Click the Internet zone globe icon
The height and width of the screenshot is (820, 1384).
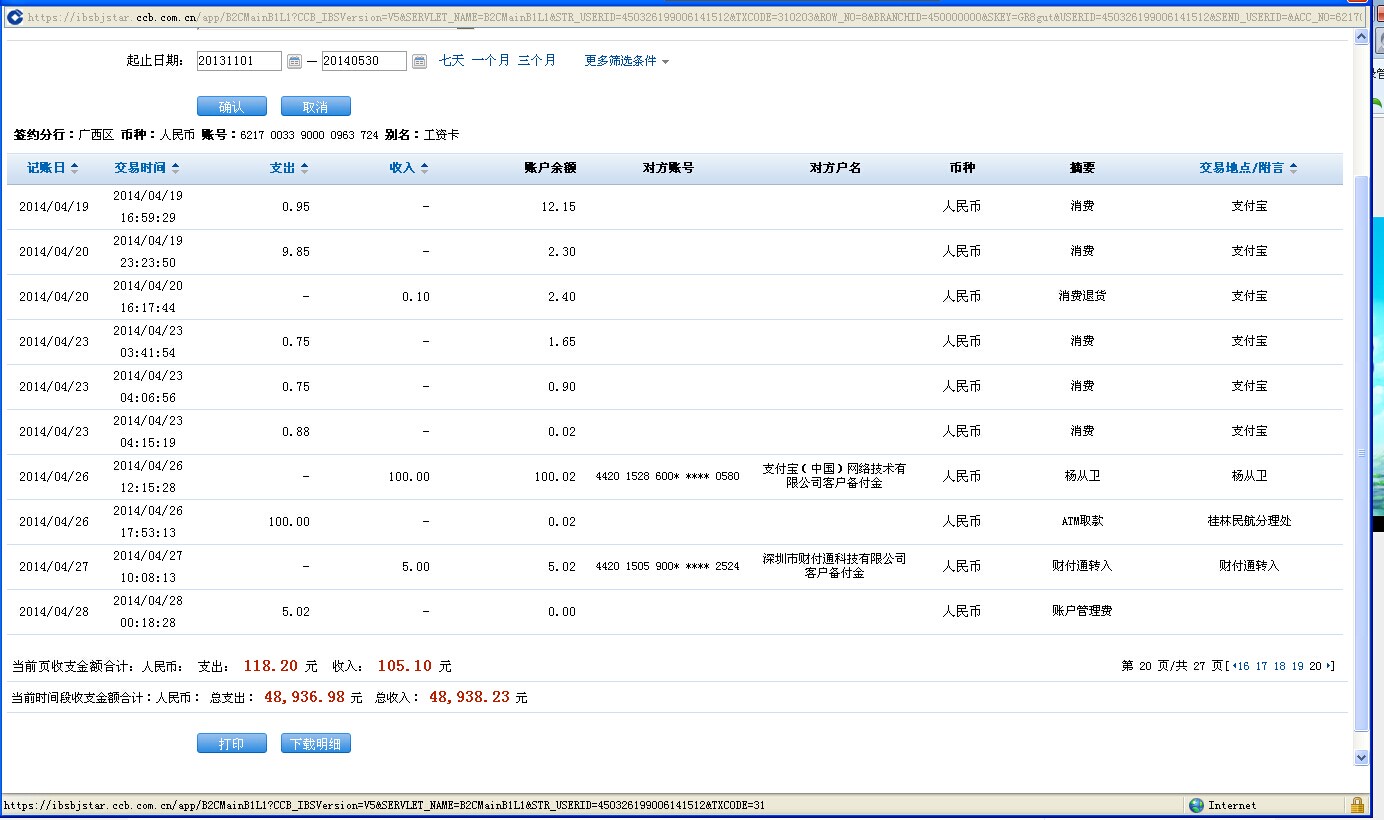[x=1196, y=805]
